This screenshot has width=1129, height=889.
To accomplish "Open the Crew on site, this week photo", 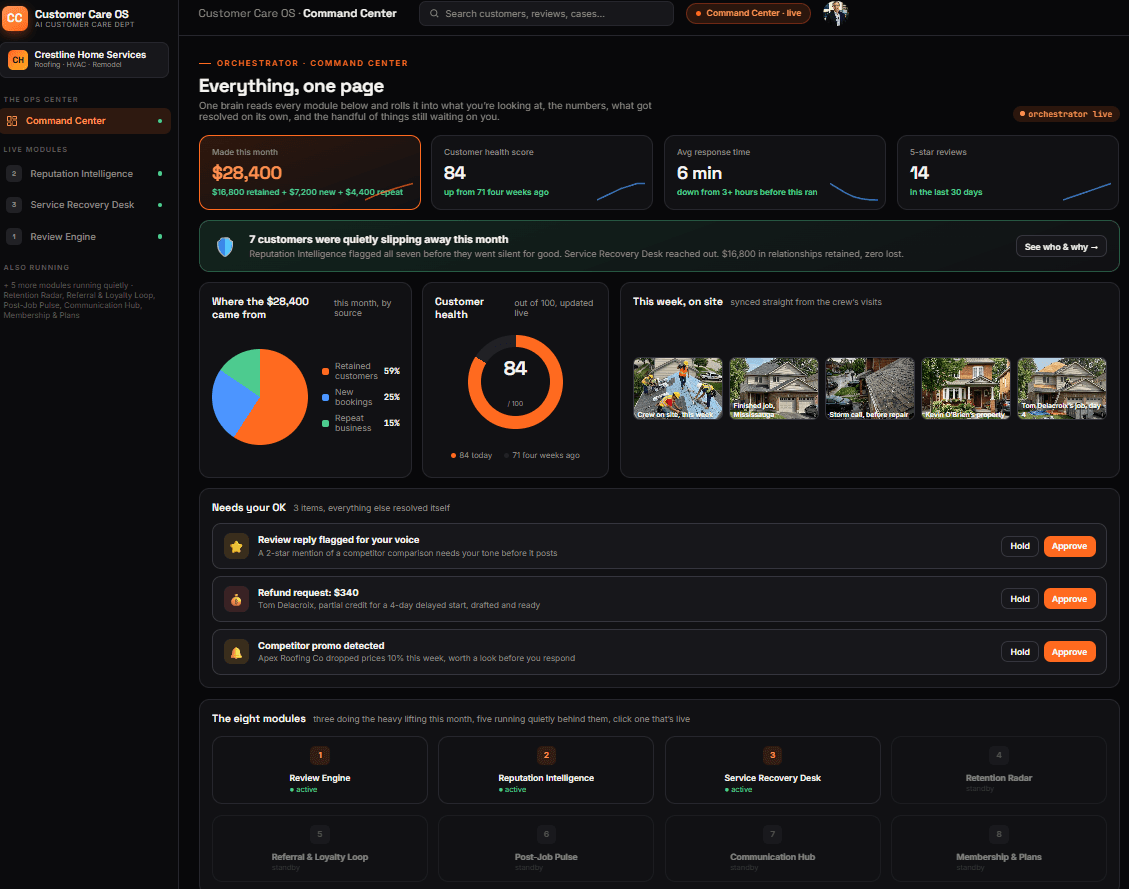I will [x=678, y=389].
